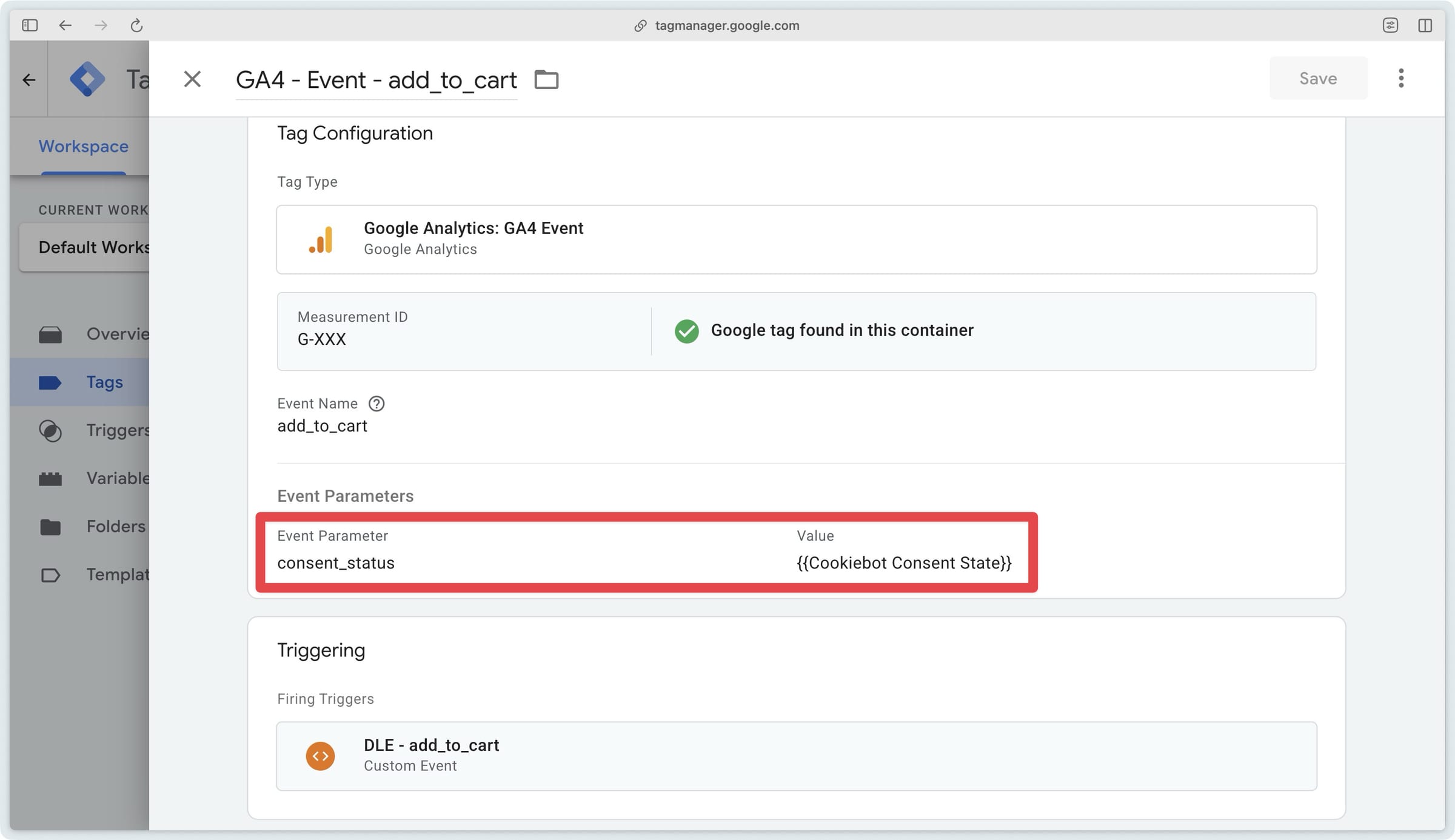Open the three-dot more actions menu

tap(1400, 78)
